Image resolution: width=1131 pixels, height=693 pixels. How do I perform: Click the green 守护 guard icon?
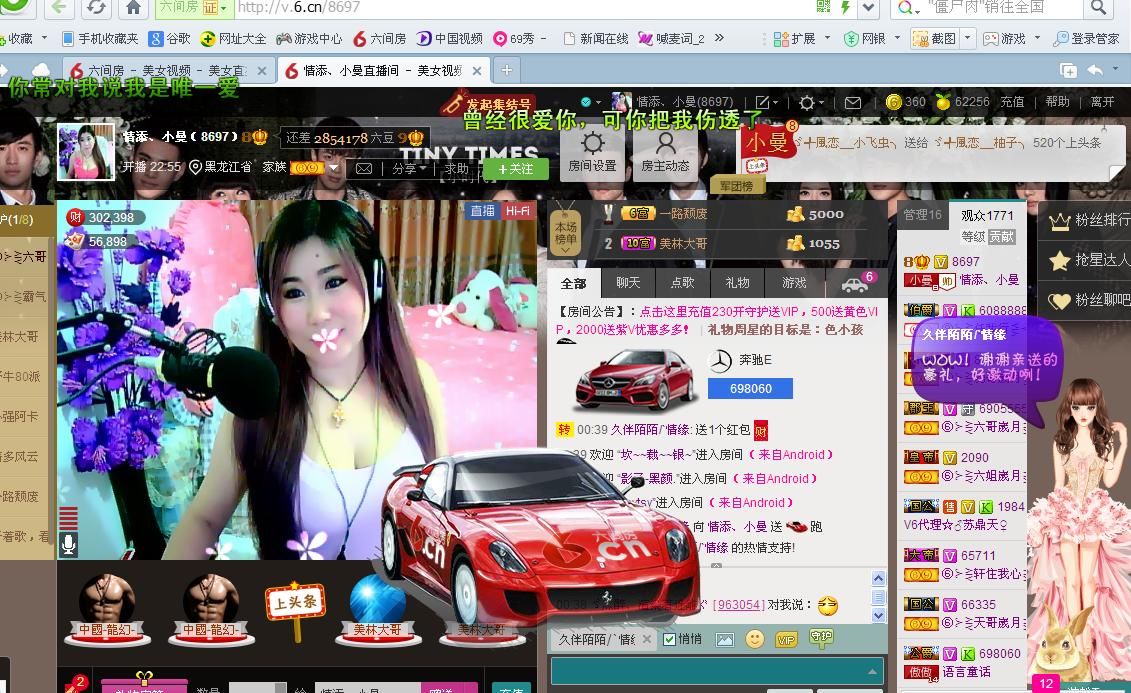[x=820, y=637]
